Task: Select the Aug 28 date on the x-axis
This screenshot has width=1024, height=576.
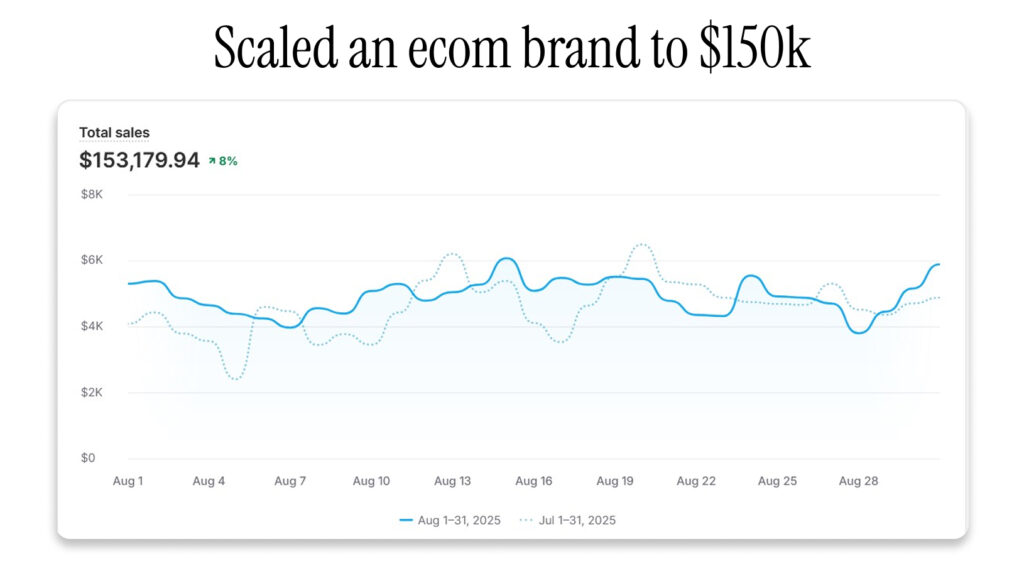Action: tap(858, 481)
